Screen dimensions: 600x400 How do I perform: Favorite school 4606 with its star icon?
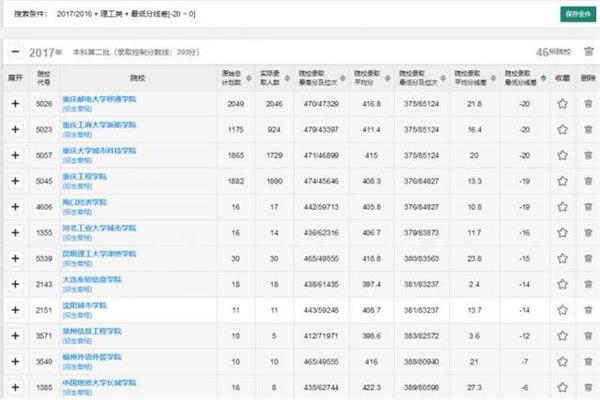click(562, 207)
